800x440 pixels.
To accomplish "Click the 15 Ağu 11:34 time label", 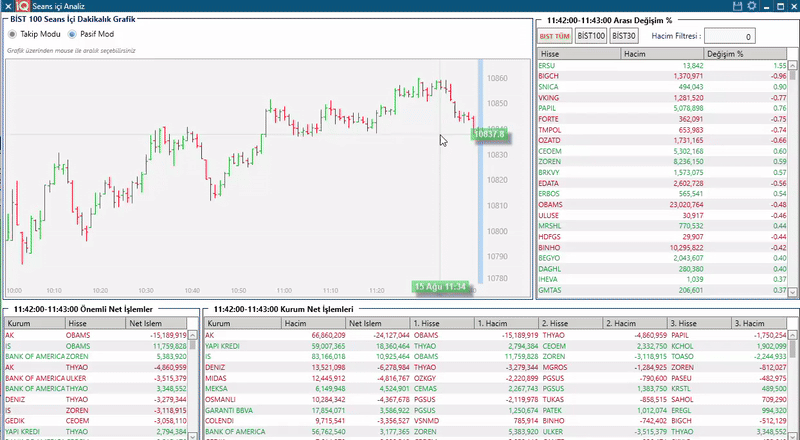I will point(440,287).
